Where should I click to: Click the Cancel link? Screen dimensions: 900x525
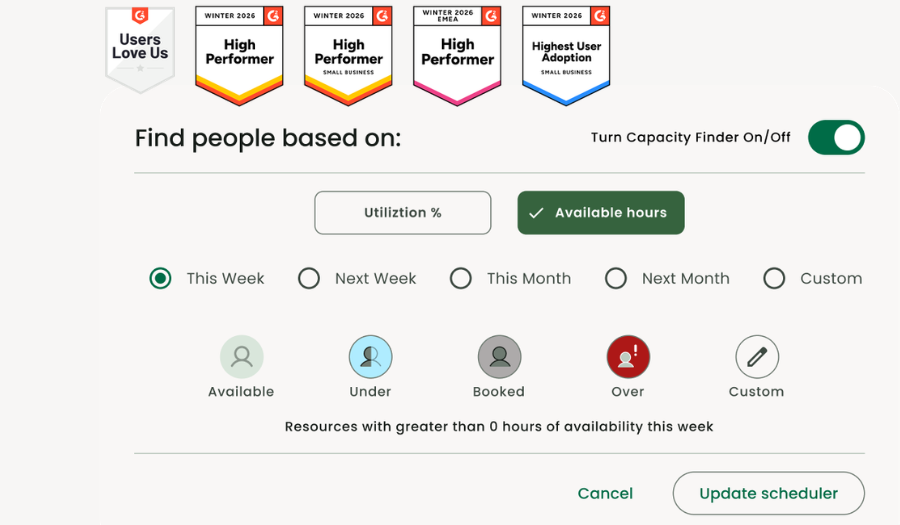coord(605,493)
